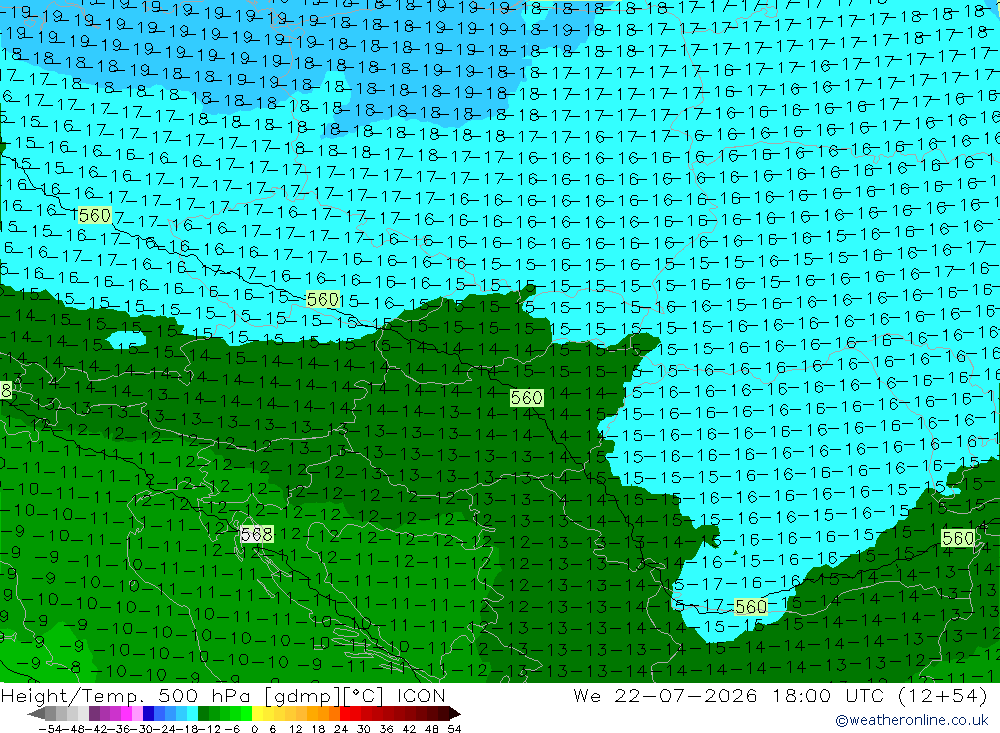This screenshot has width=1000, height=733.
Task: Click the 568 height contour label
Action: (x=256, y=534)
